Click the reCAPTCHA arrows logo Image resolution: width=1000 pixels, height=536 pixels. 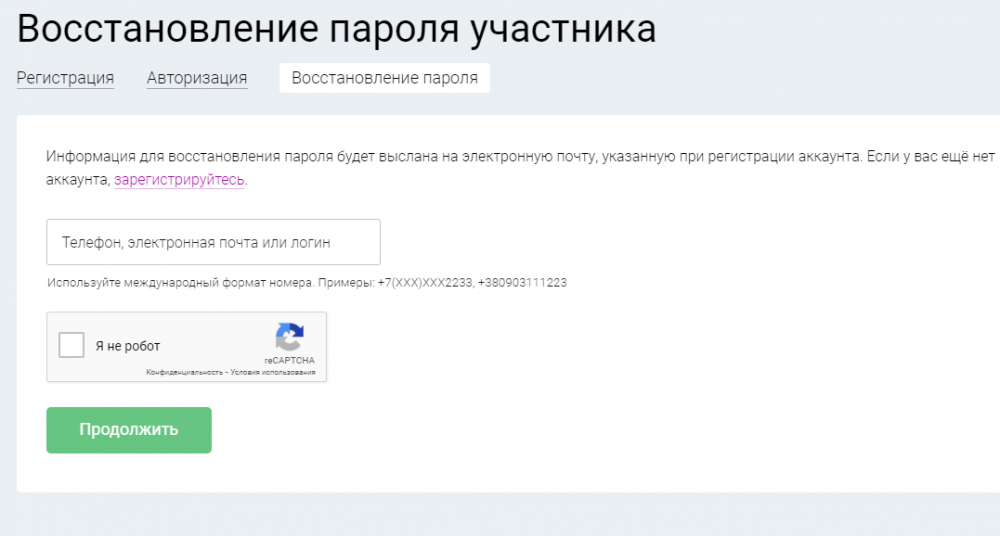289,337
